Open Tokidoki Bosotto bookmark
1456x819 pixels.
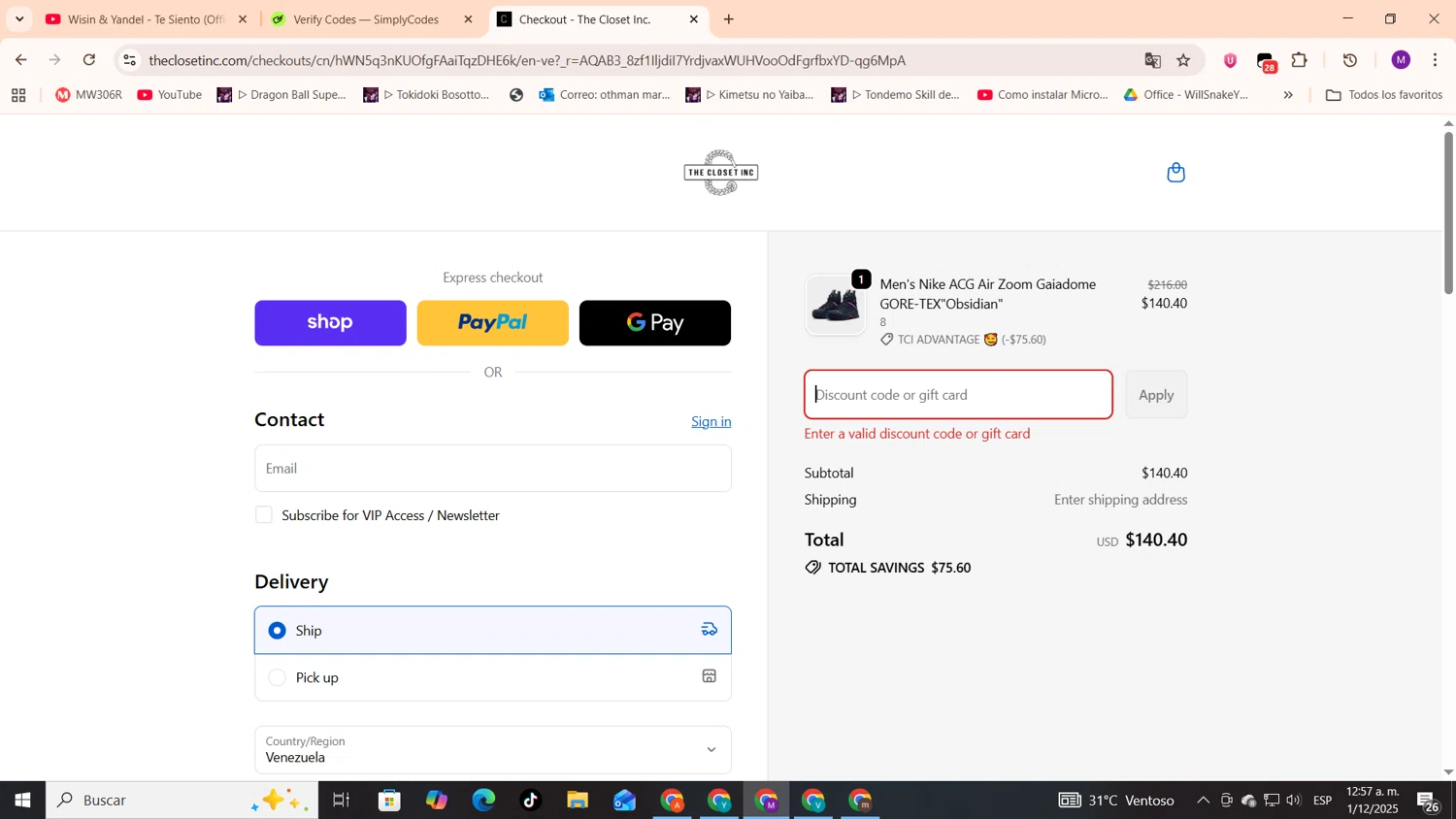point(426,95)
